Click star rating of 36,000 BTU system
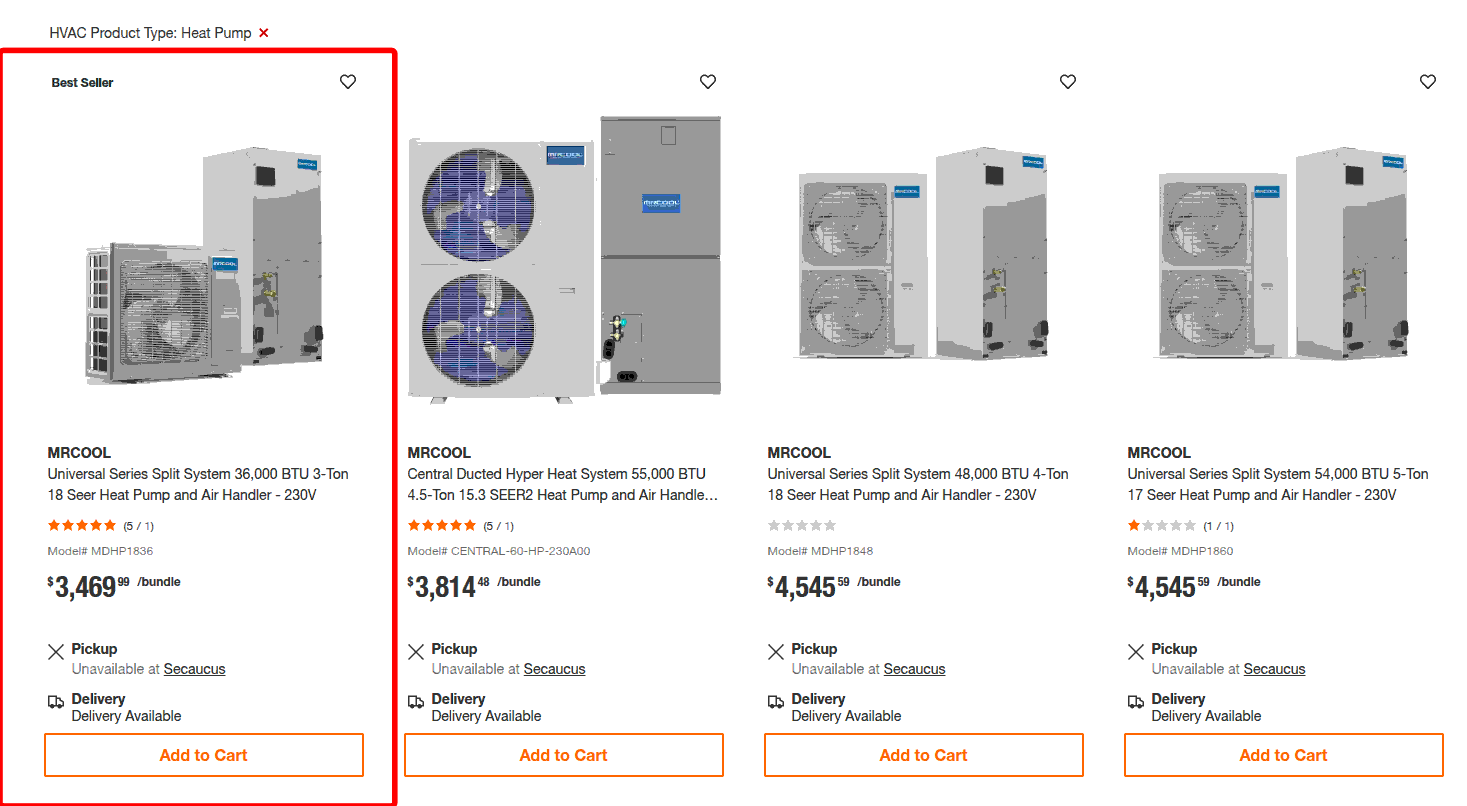Viewport: 1467px width, 806px height. pos(82,526)
